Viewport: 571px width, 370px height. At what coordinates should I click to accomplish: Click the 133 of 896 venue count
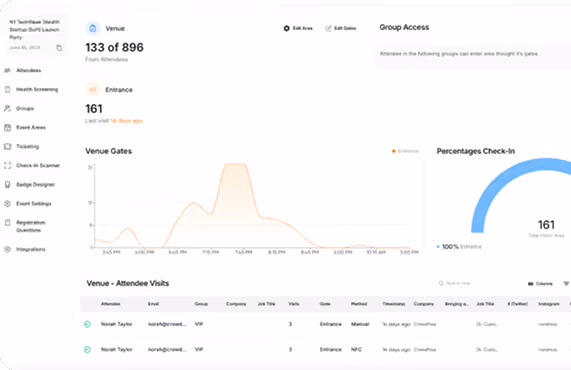click(x=114, y=47)
